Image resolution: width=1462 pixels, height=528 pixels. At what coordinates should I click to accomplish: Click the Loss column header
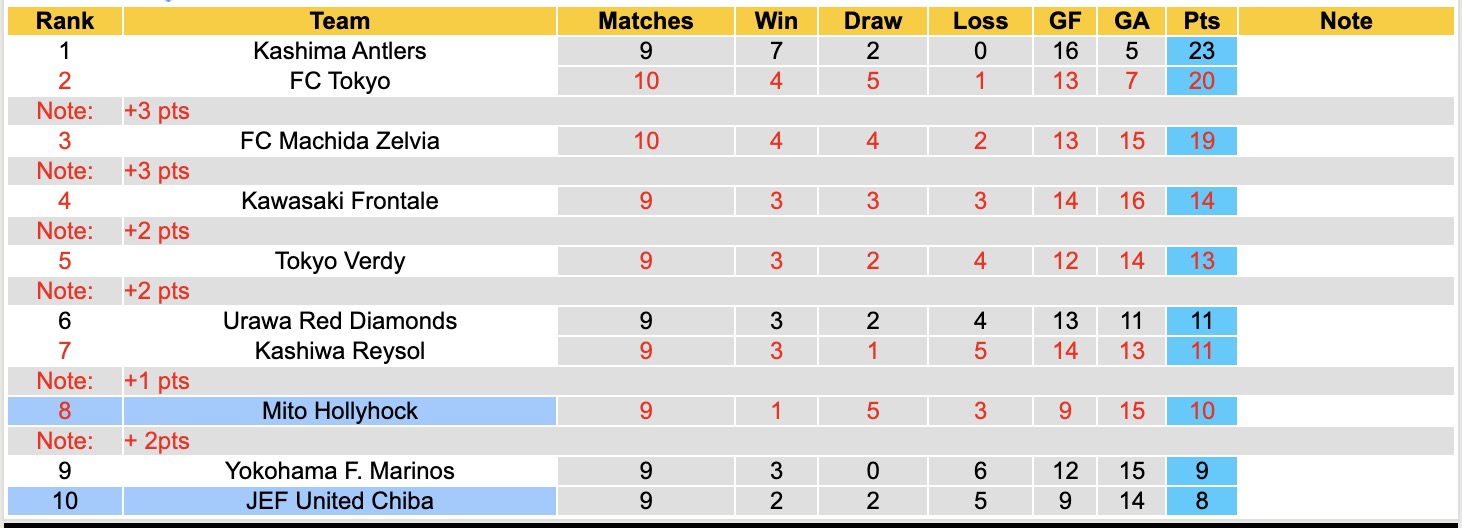[979, 21]
